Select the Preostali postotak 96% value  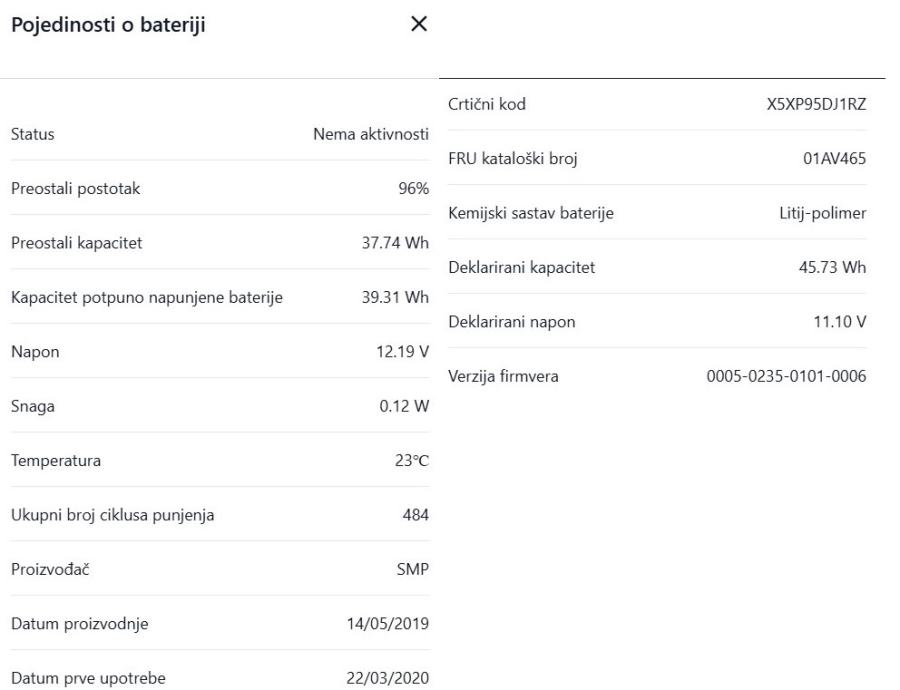(414, 189)
